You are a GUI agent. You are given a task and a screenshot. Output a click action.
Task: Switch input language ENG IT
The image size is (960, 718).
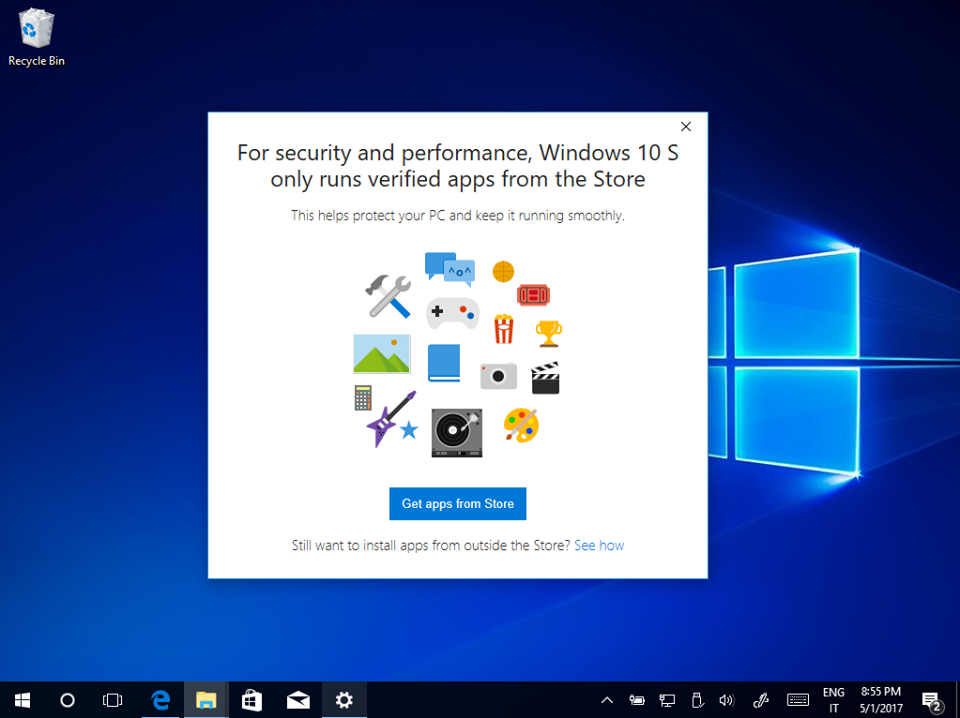834,700
